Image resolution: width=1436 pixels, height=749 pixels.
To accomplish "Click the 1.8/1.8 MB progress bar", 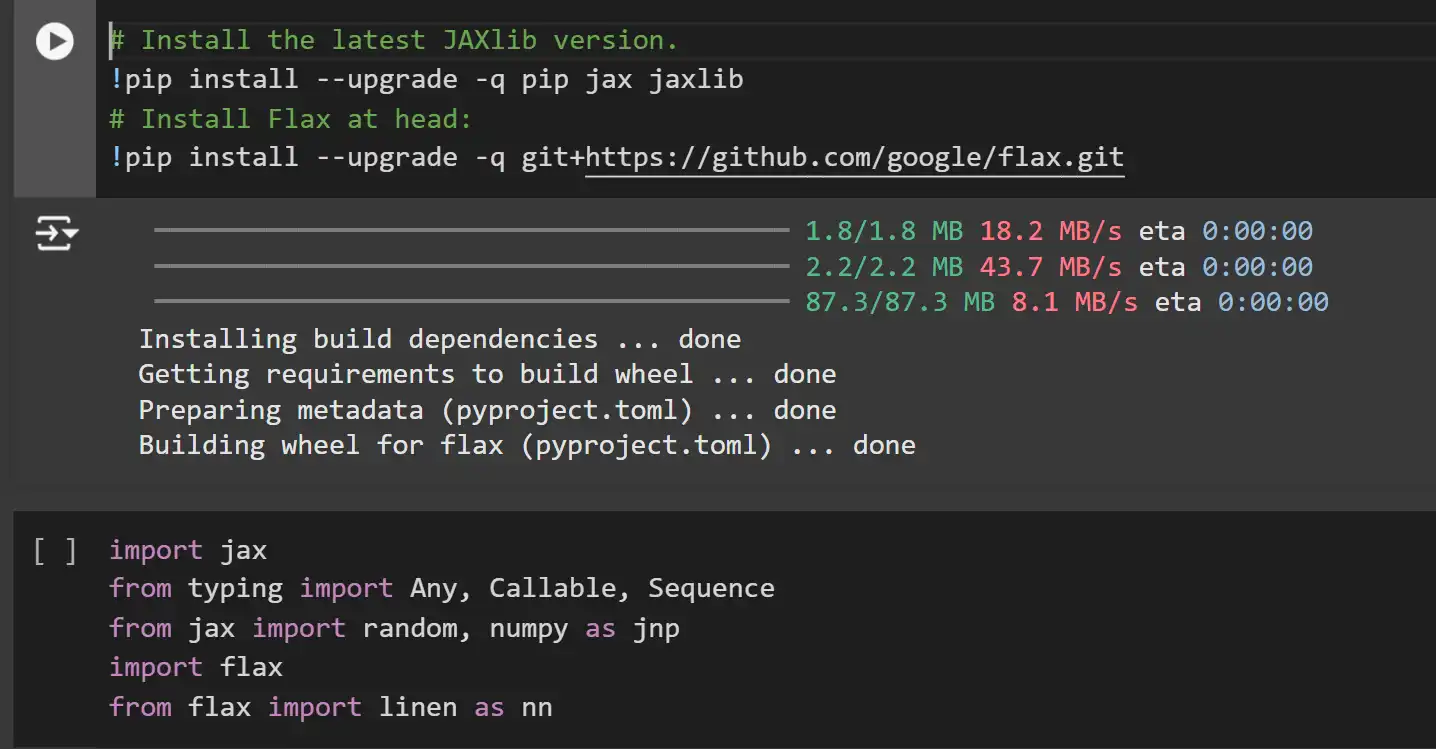I will tap(471, 230).
